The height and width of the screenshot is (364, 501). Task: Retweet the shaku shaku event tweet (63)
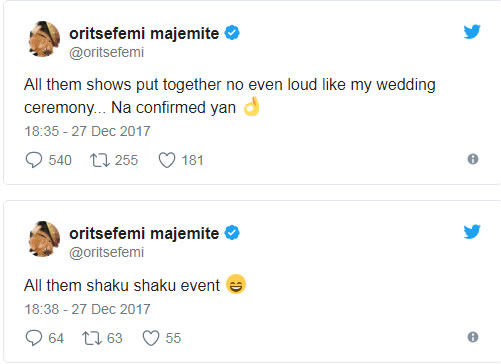coord(92,338)
